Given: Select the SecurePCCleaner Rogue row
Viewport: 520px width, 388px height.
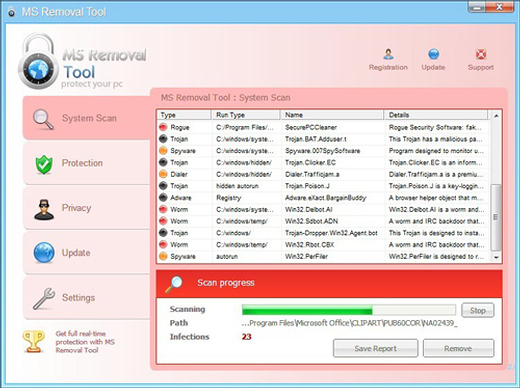Looking at the screenshot, I should coord(323,127).
